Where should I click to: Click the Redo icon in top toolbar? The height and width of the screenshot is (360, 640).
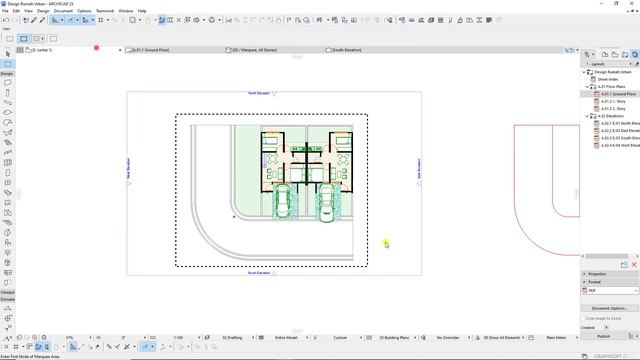[x=15, y=20]
